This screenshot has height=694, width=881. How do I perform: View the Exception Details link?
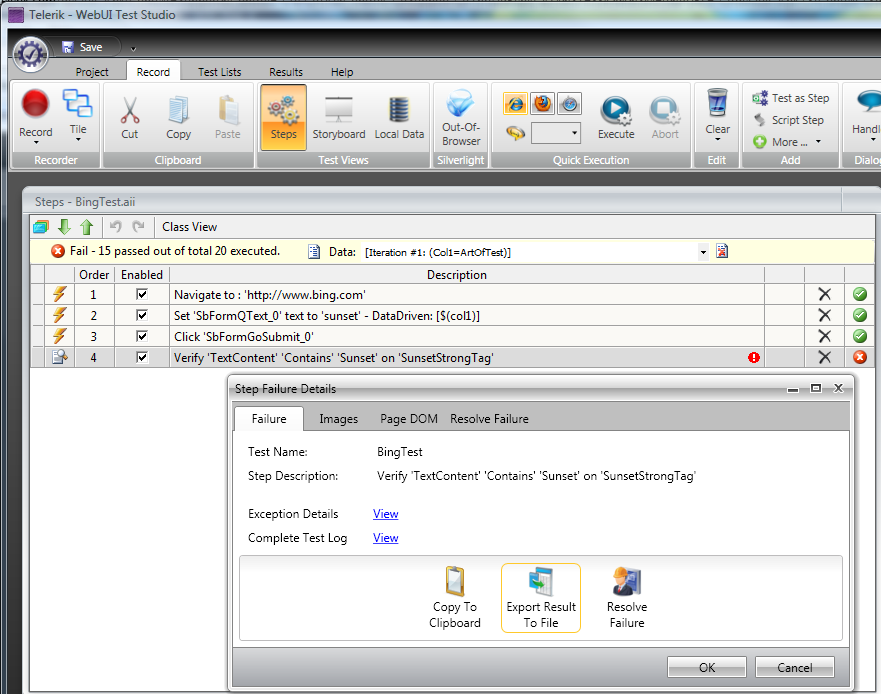pyautogui.click(x=385, y=514)
